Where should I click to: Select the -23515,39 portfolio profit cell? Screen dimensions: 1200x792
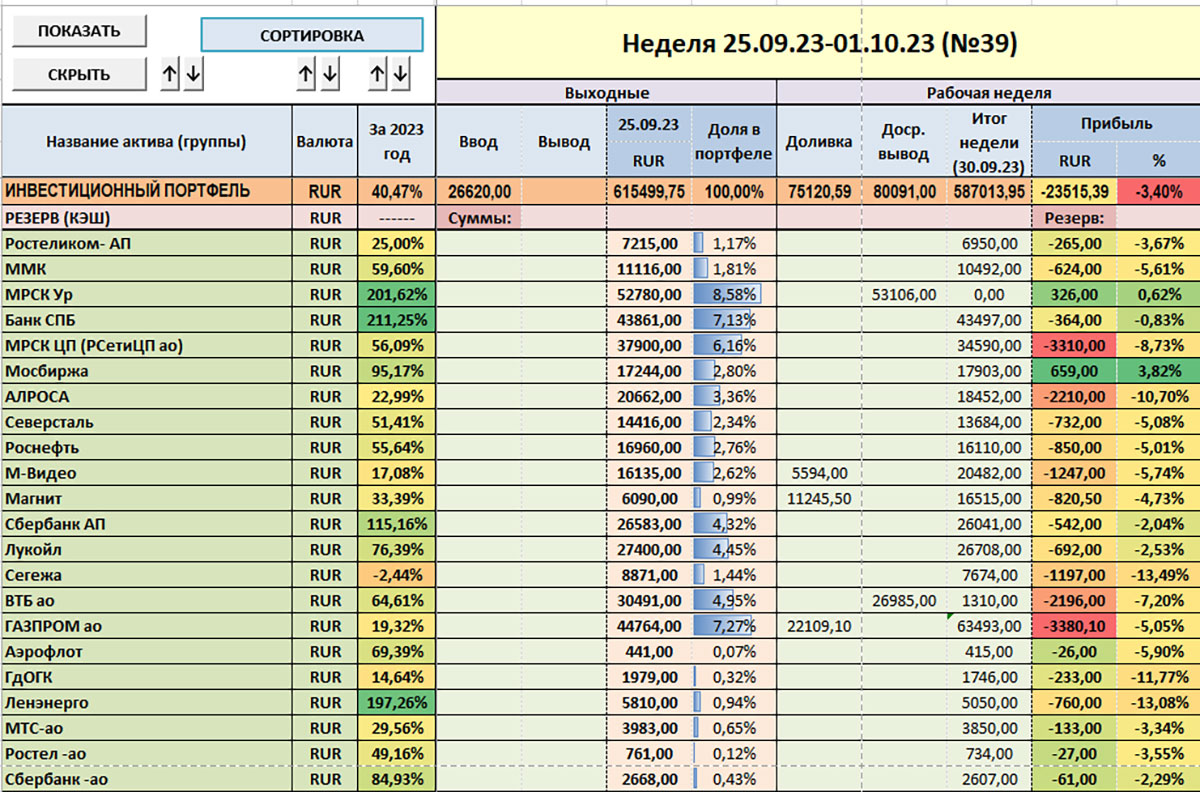click(1072, 192)
